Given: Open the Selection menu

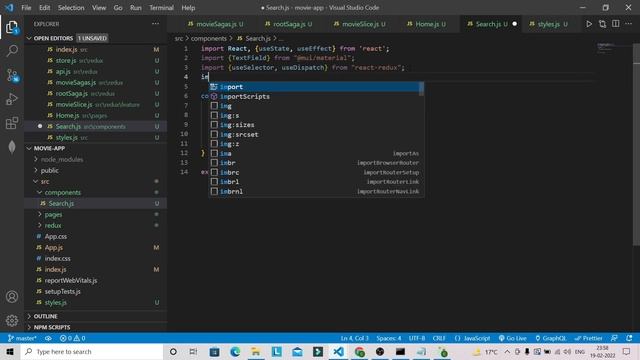Looking at the screenshot, I should (x=71, y=8).
